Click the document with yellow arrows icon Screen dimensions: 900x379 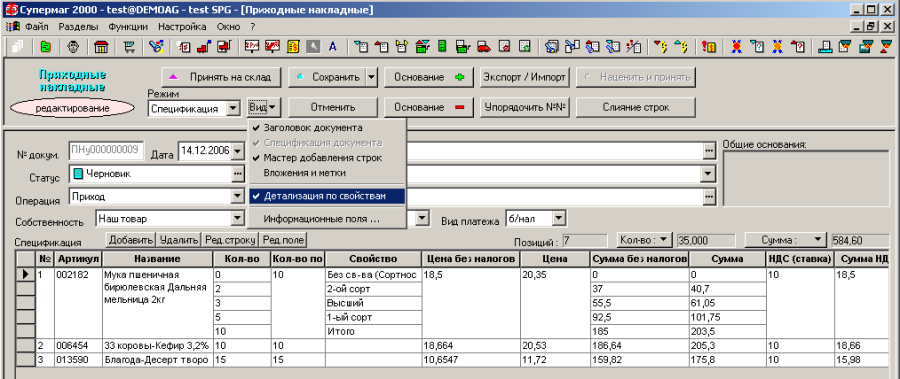[401, 47]
